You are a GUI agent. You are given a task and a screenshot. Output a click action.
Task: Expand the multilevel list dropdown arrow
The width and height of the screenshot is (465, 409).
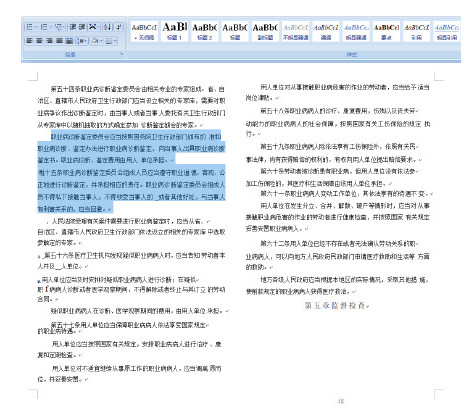click(x=63, y=27)
